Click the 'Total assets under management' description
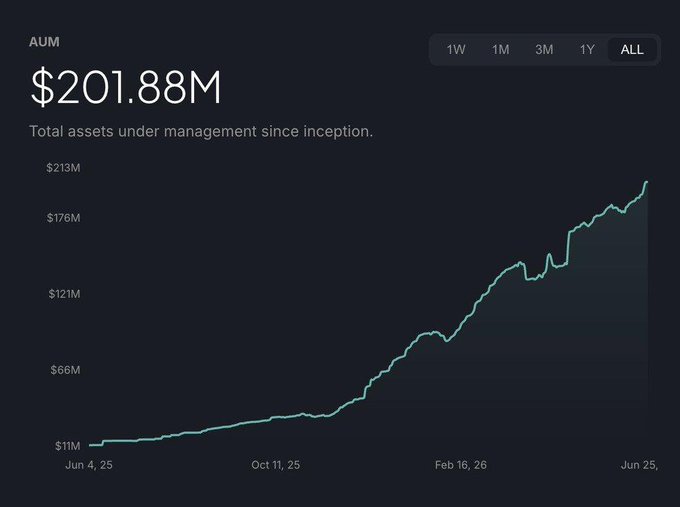This screenshot has width=680, height=507. 201,131
